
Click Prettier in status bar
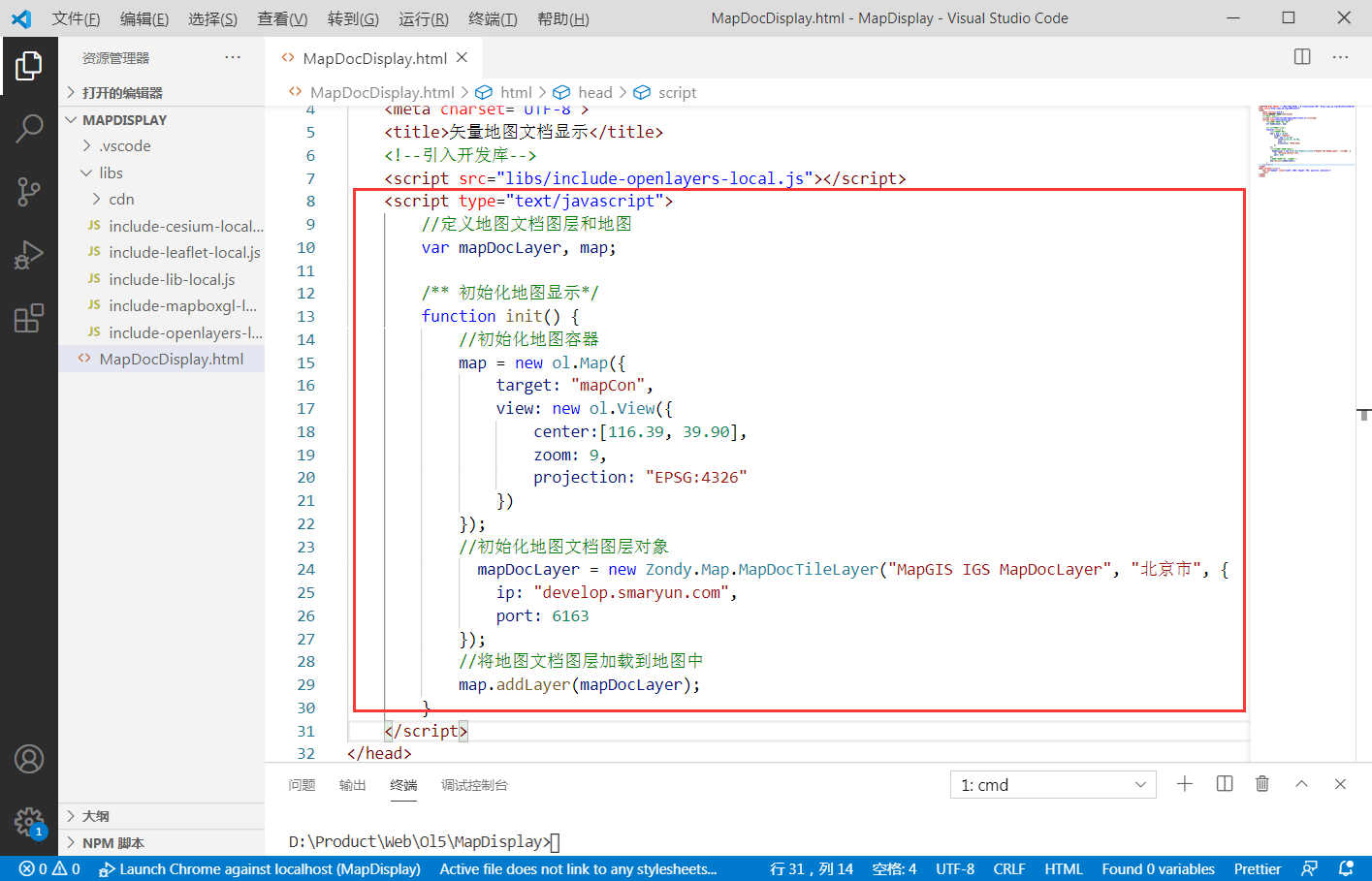pos(1258,869)
